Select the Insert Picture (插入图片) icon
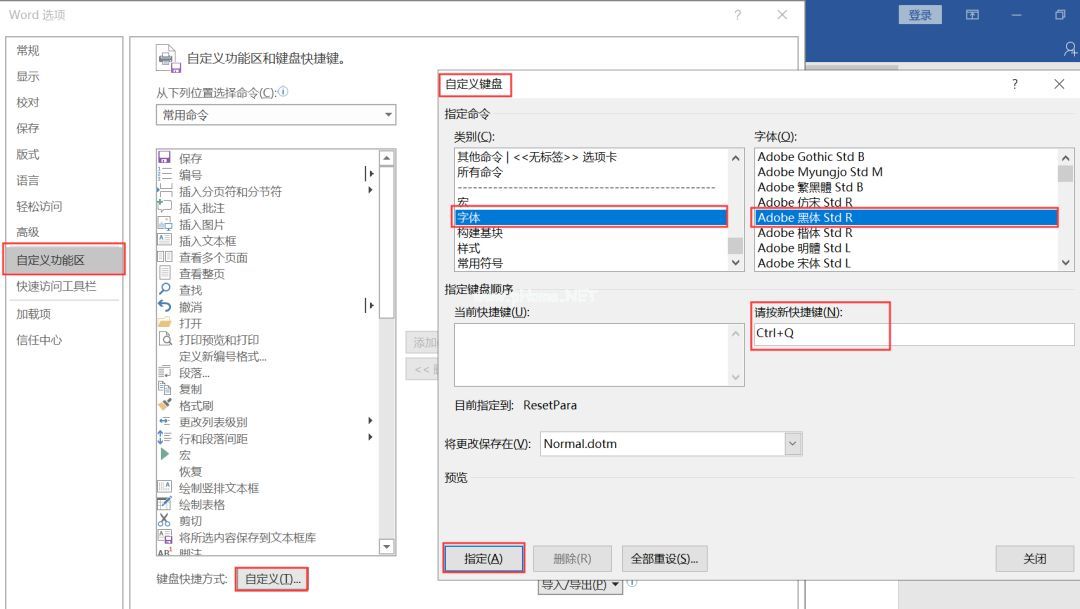 click(x=165, y=224)
